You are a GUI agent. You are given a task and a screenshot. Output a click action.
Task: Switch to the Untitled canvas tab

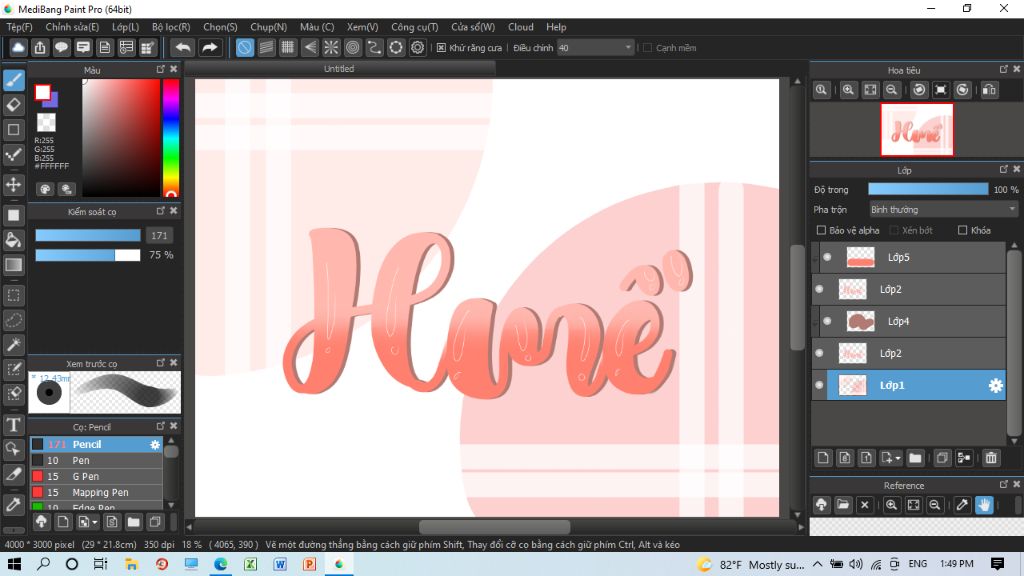339,69
